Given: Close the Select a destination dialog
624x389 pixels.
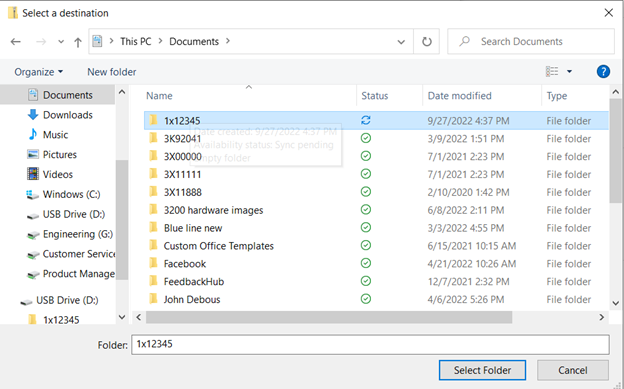Looking at the screenshot, I should pyautogui.click(x=608, y=13).
